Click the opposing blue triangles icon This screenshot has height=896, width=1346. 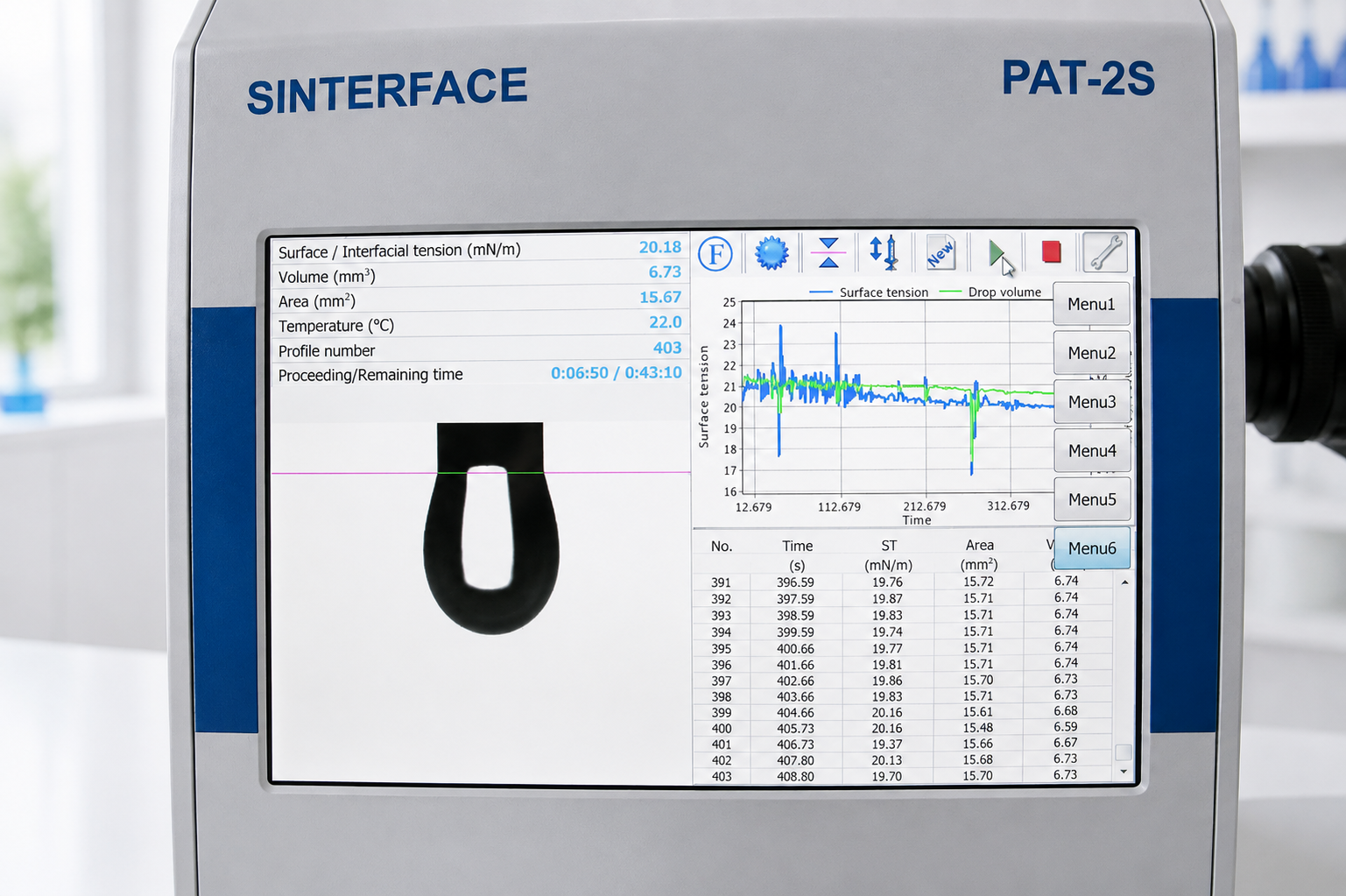click(828, 253)
